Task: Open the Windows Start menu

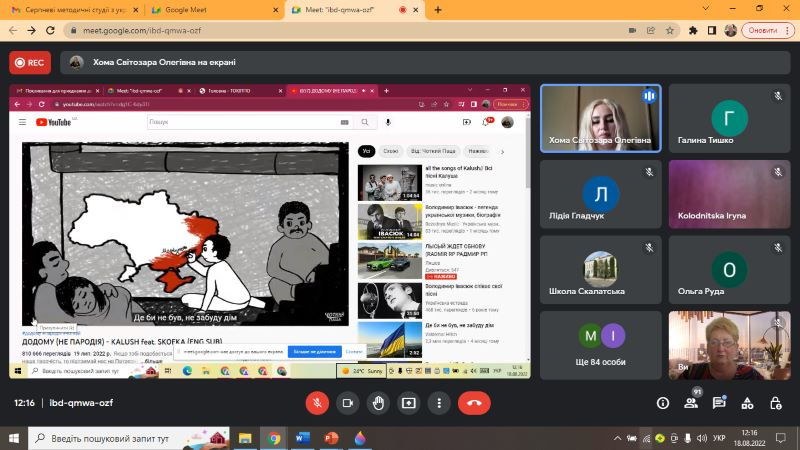Action: [x=13, y=438]
